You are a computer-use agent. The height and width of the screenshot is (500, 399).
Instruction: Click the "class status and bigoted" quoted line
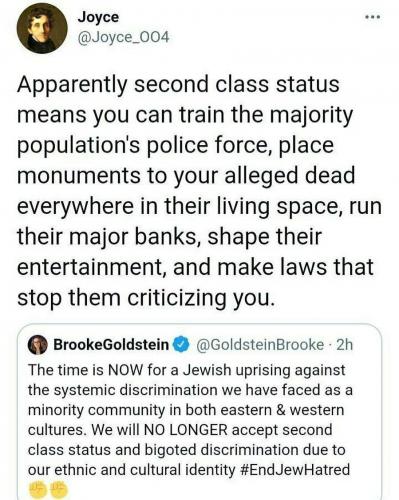[186, 450]
